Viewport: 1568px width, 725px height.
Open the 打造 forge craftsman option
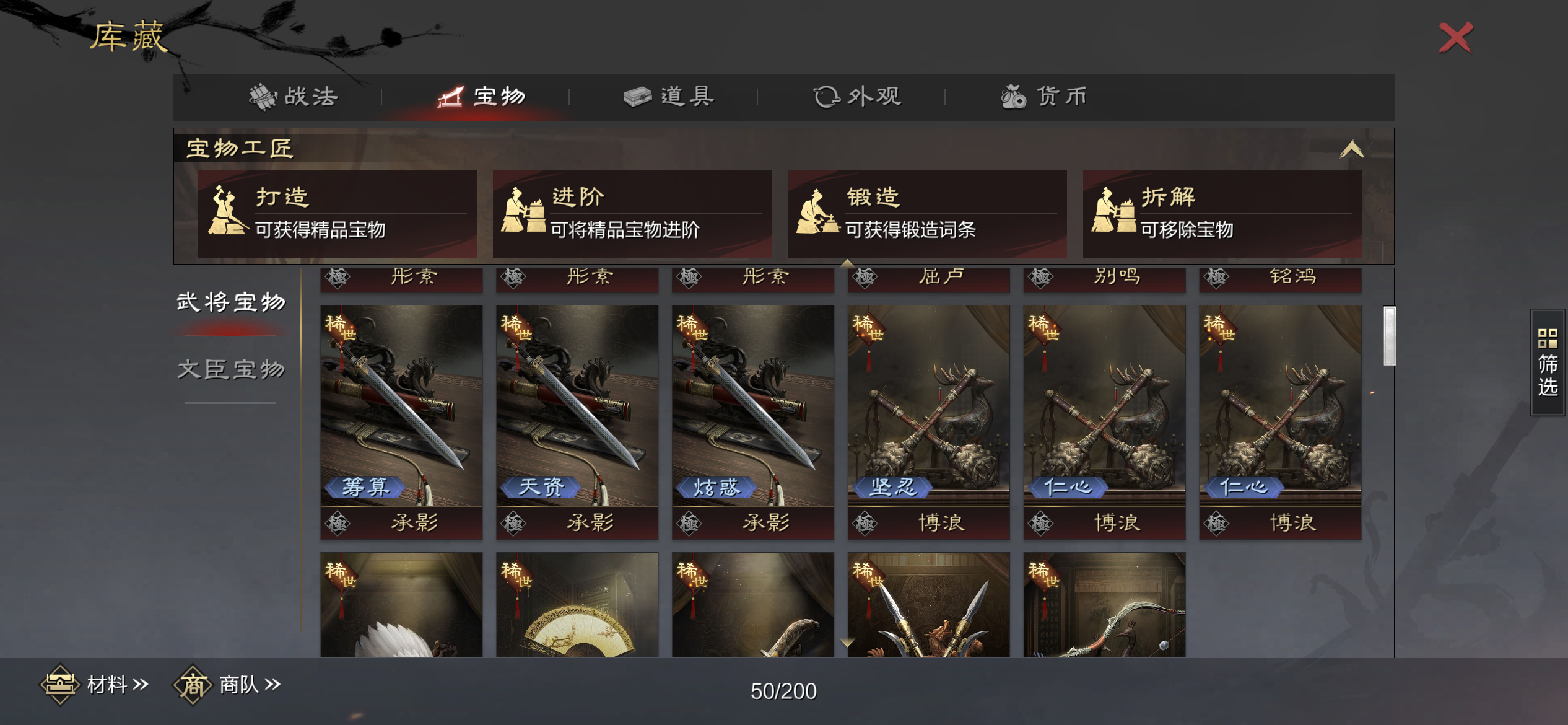(337, 214)
